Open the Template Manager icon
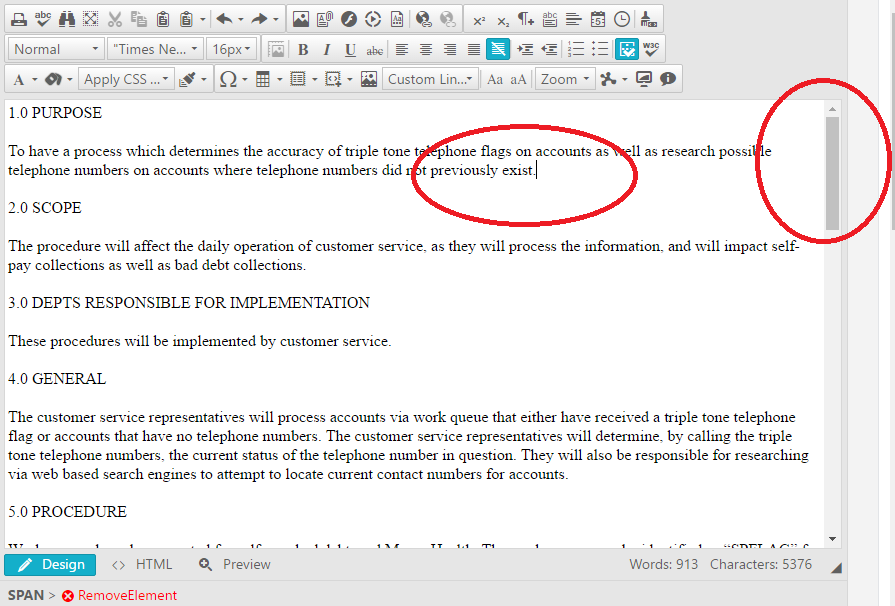The image size is (895, 606). tap(397, 19)
